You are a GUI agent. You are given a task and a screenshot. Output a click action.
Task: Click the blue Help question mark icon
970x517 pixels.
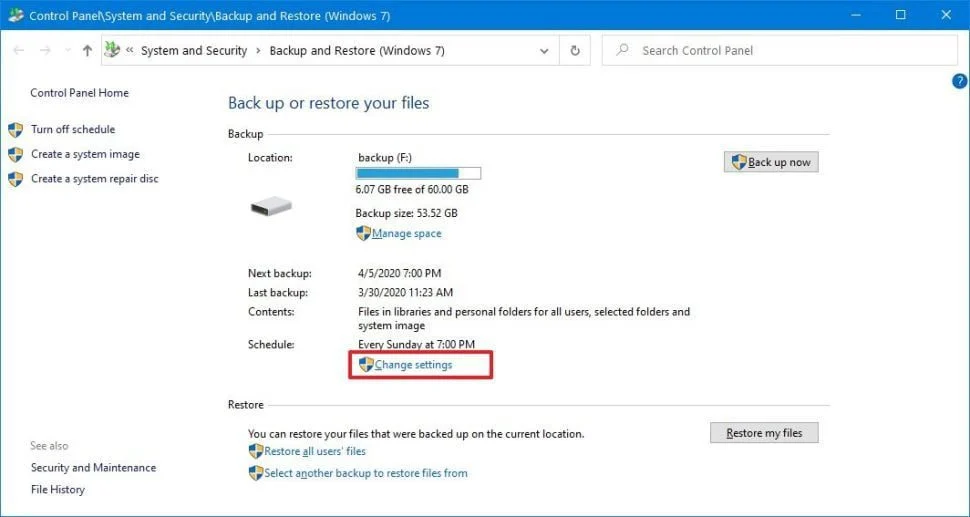tap(960, 81)
